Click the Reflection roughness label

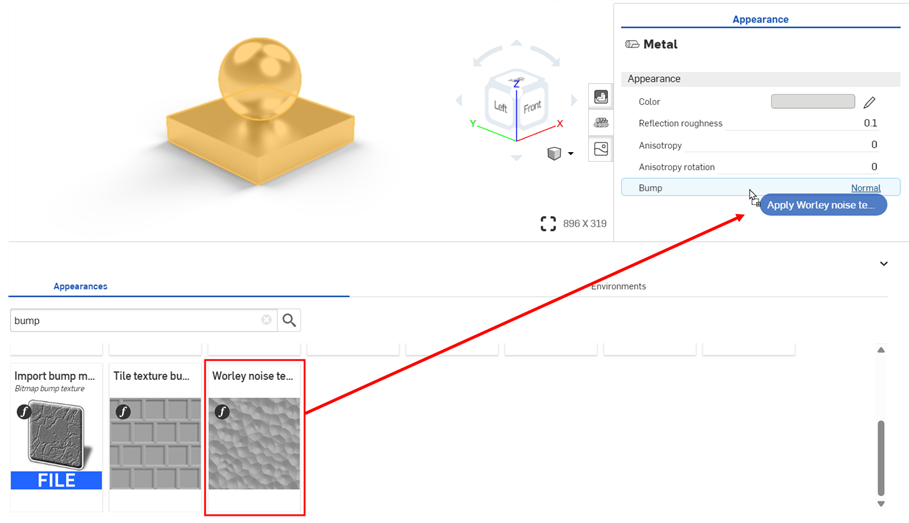tap(680, 123)
